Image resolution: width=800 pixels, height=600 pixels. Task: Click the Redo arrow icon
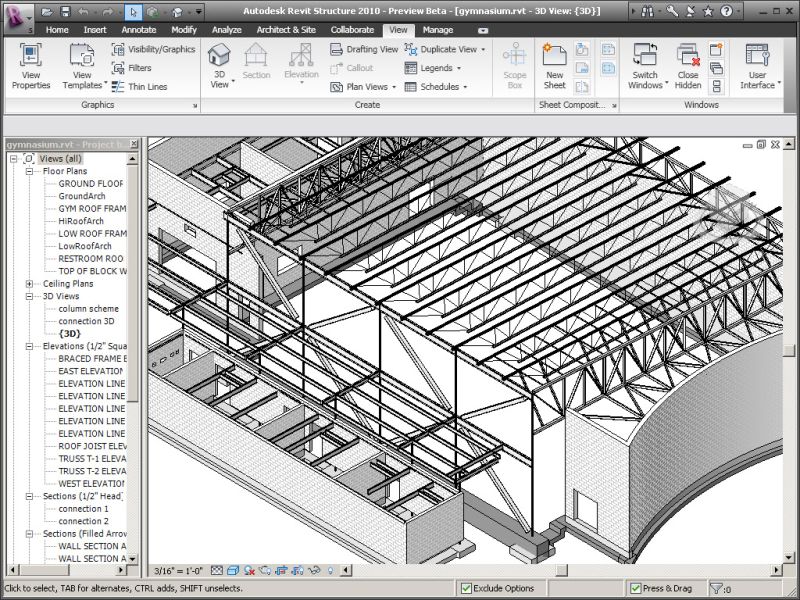click(x=108, y=11)
